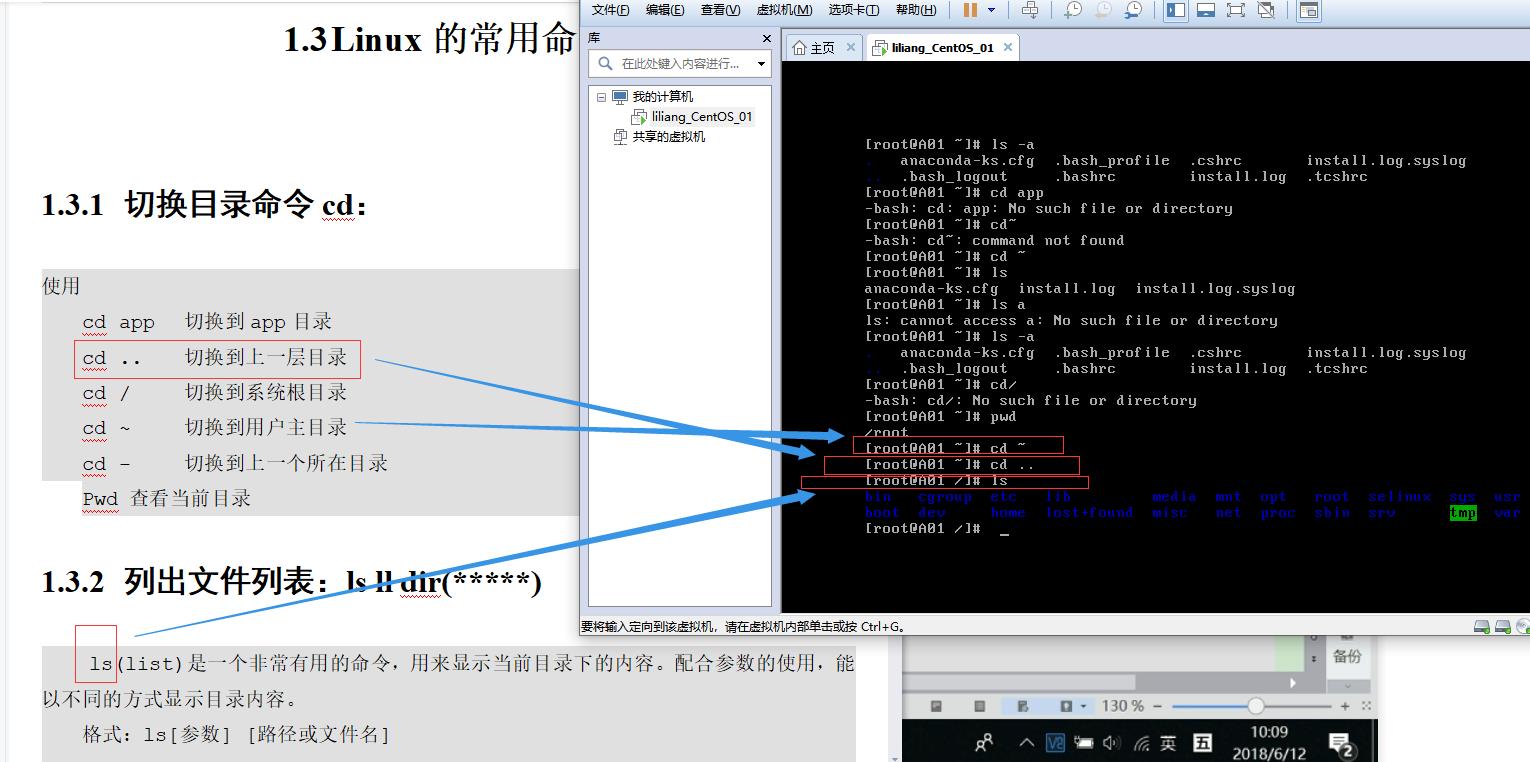Select 共享的虚拟机 in the library tree
The width and height of the screenshot is (1530, 762).
tap(669, 137)
